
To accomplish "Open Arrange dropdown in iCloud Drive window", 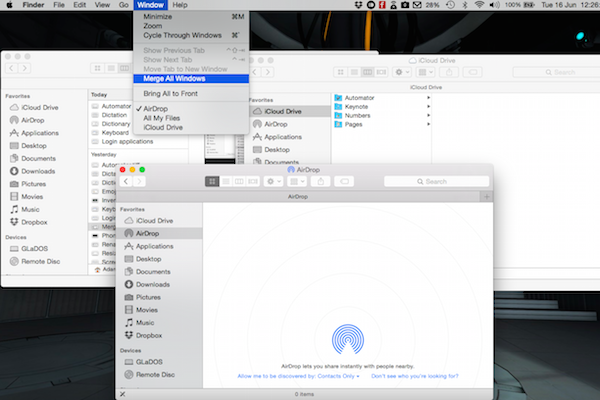I will coord(426,72).
